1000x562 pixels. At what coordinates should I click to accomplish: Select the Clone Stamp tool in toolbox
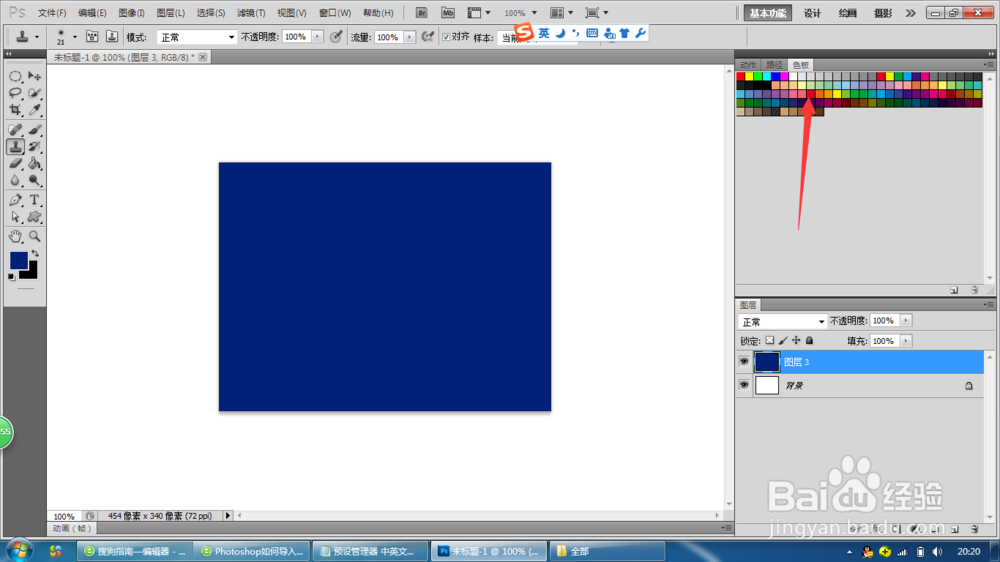point(15,147)
